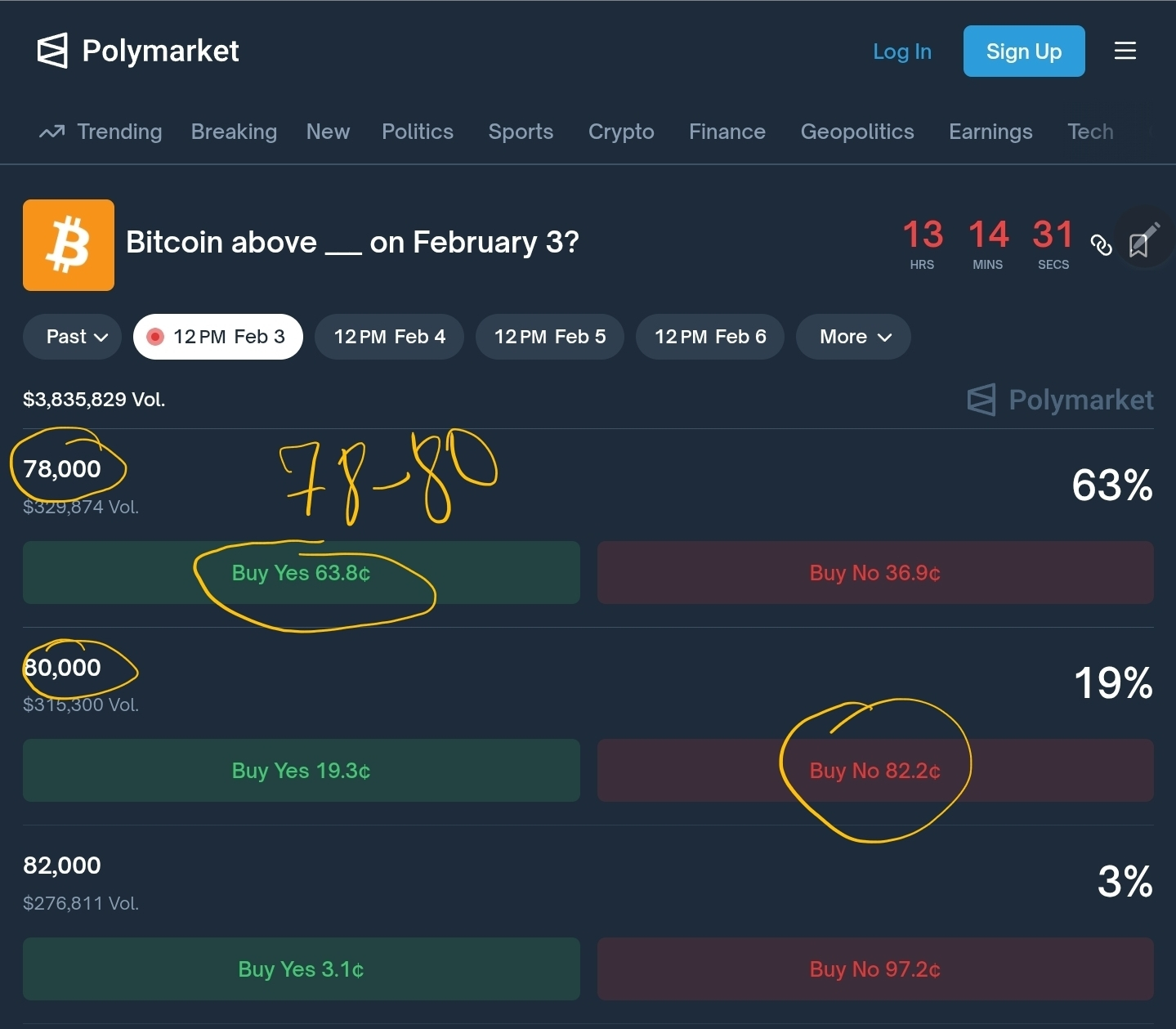Open the Tech category
Screen dimensions: 1176x1029
point(1090,132)
